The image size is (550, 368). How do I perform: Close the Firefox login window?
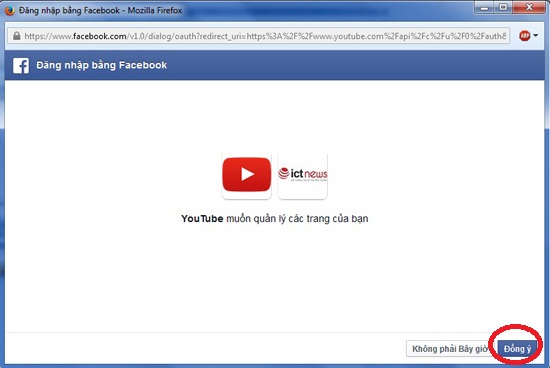point(529,7)
